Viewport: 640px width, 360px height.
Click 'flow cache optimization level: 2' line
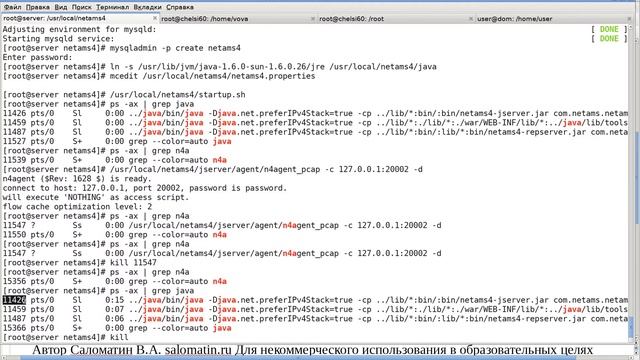click(x=77, y=207)
